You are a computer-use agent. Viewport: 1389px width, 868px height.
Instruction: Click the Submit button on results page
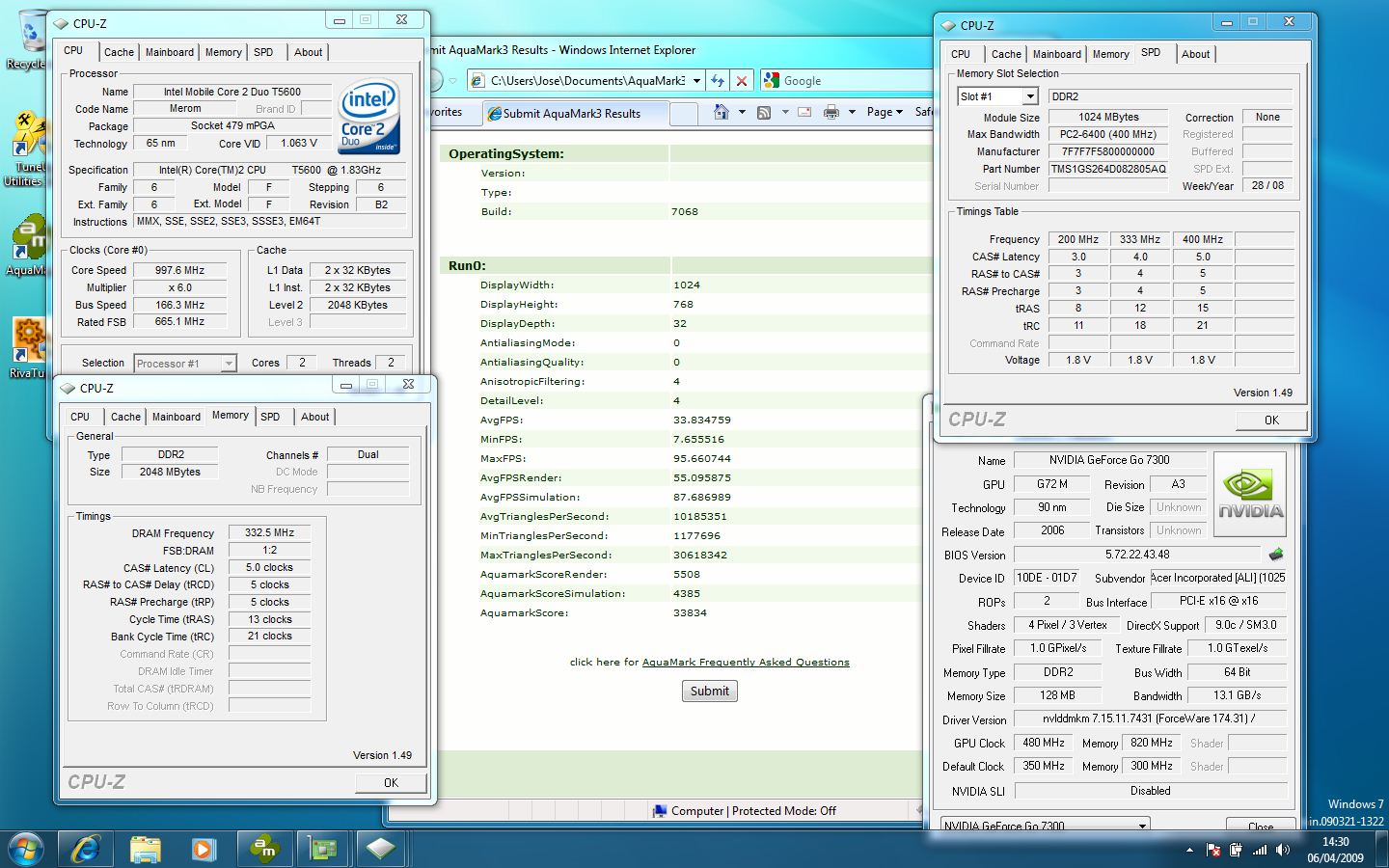click(x=710, y=692)
